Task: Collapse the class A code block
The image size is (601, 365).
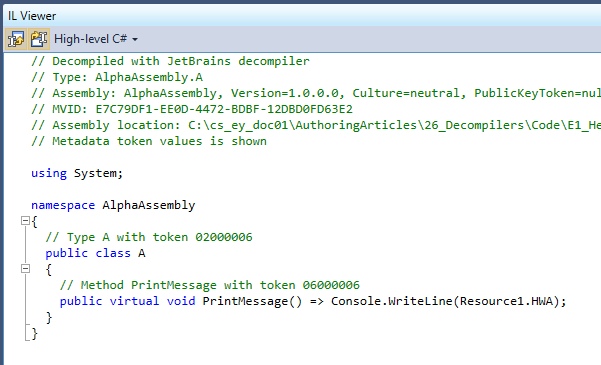Action: tap(25, 268)
